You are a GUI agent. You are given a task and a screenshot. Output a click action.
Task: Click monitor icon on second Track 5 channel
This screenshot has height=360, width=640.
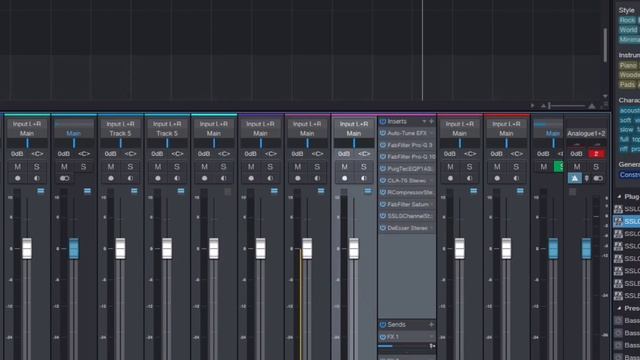click(177, 178)
